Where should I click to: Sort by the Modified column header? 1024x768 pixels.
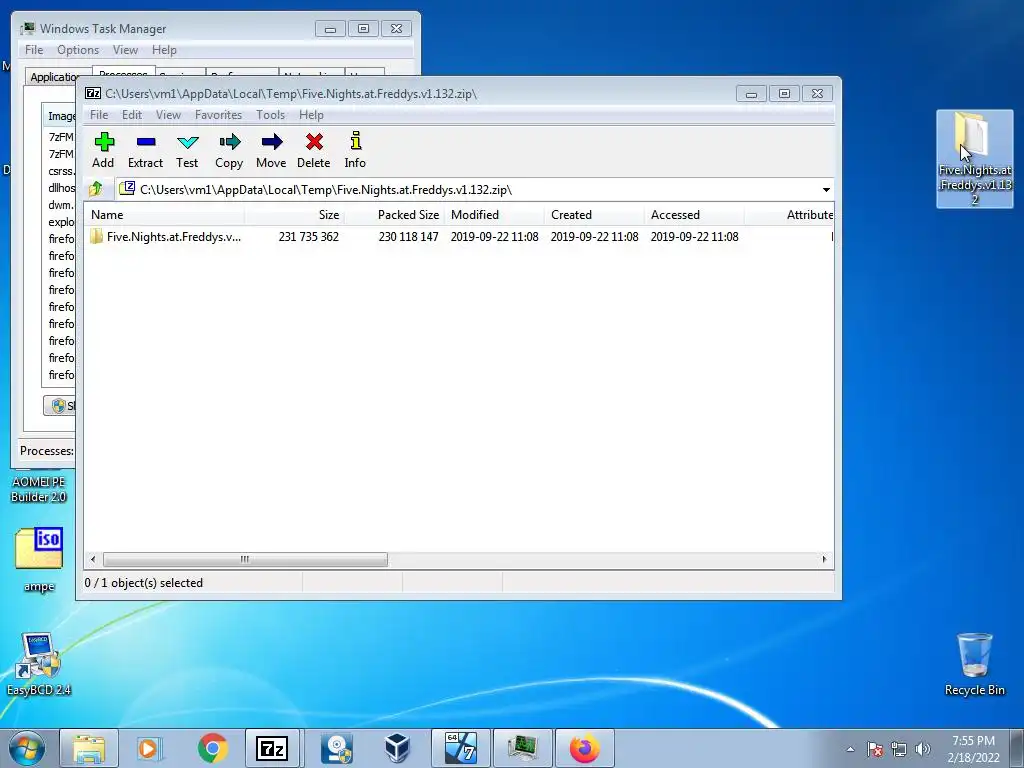pyautogui.click(x=494, y=215)
